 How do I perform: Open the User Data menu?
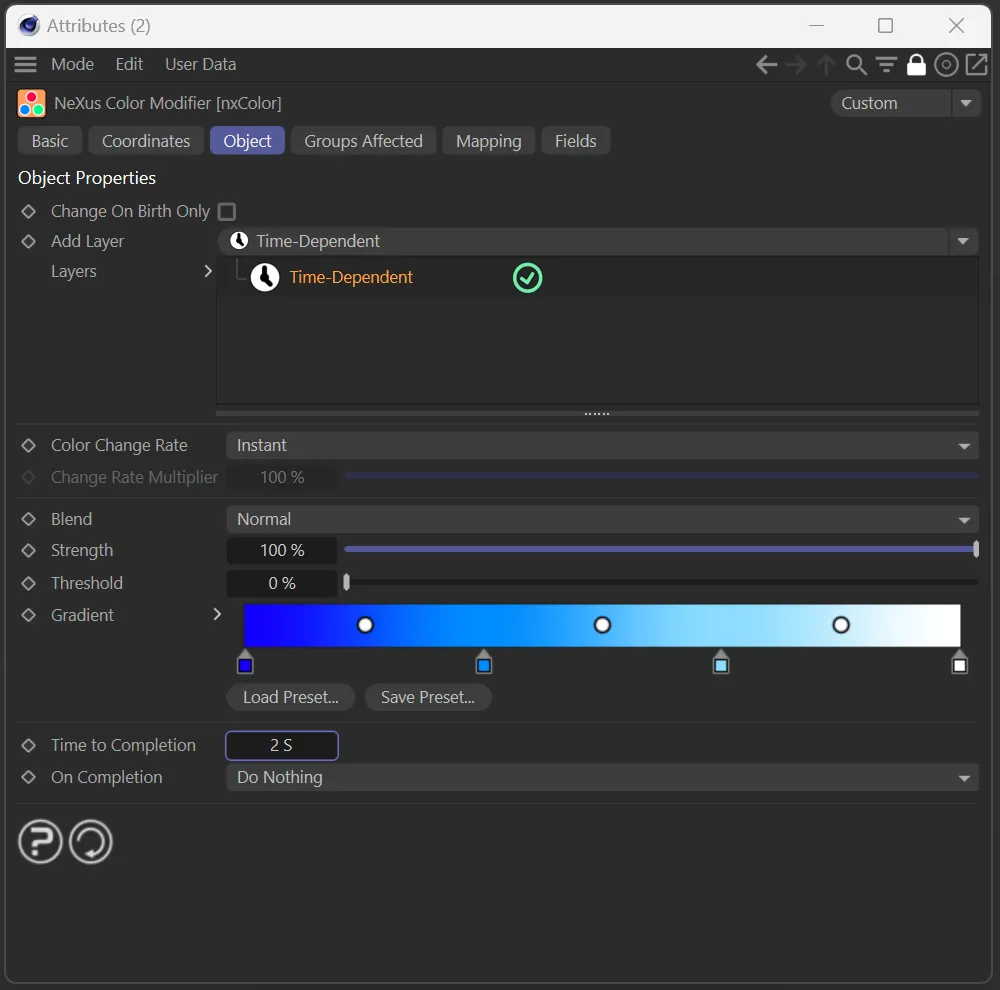tap(200, 65)
